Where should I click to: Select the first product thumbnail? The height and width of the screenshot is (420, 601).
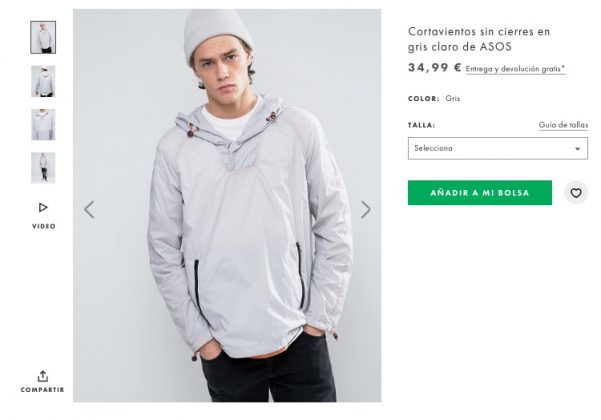pyautogui.click(x=43, y=38)
